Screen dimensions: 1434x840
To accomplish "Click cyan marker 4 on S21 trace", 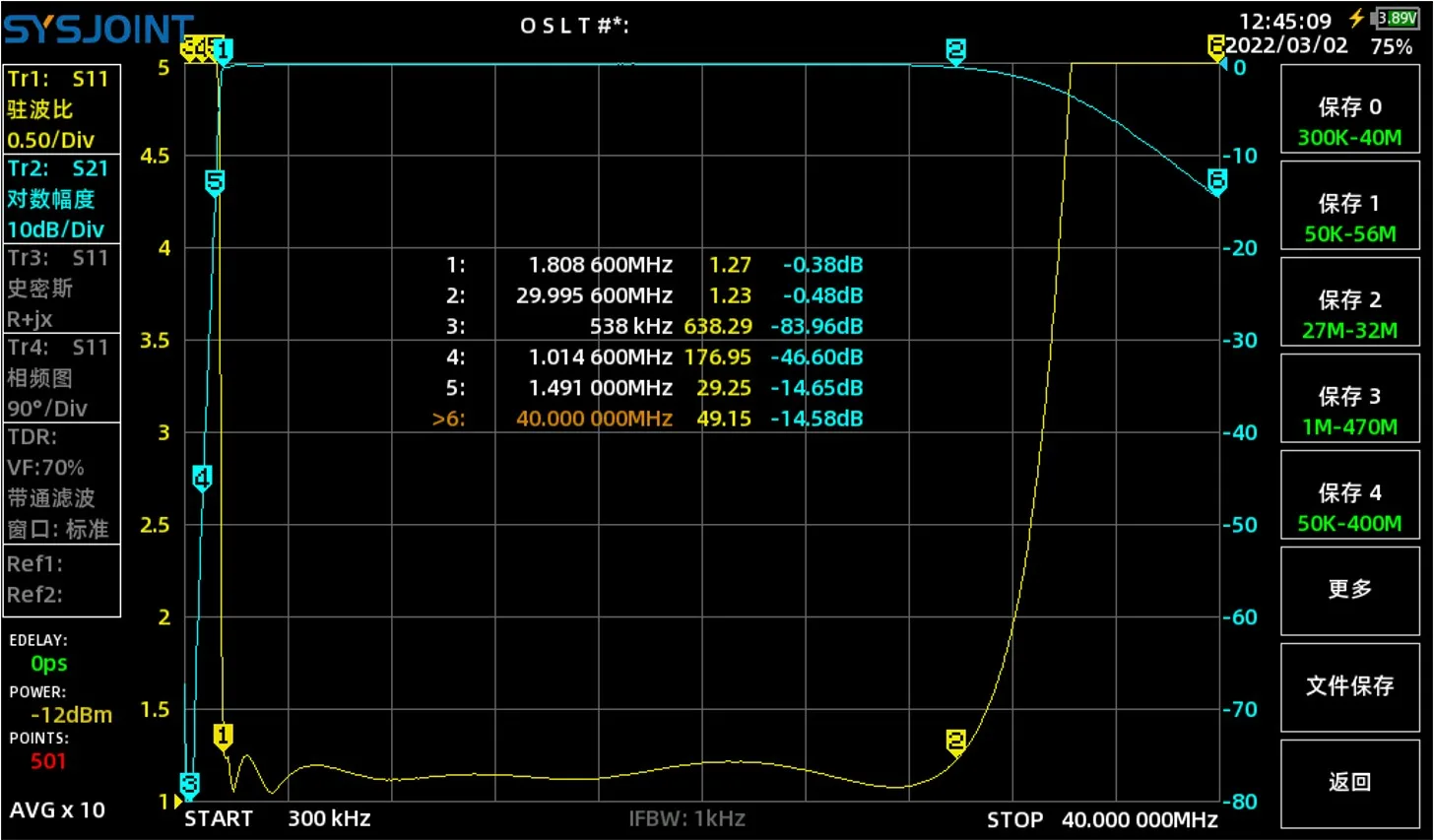I will 202,479.
